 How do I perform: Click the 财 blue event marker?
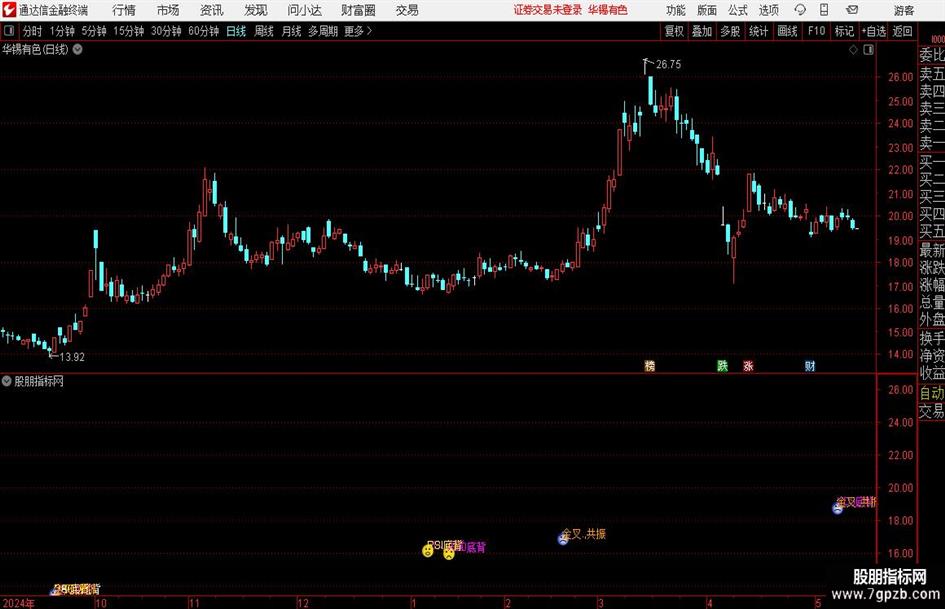810,366
